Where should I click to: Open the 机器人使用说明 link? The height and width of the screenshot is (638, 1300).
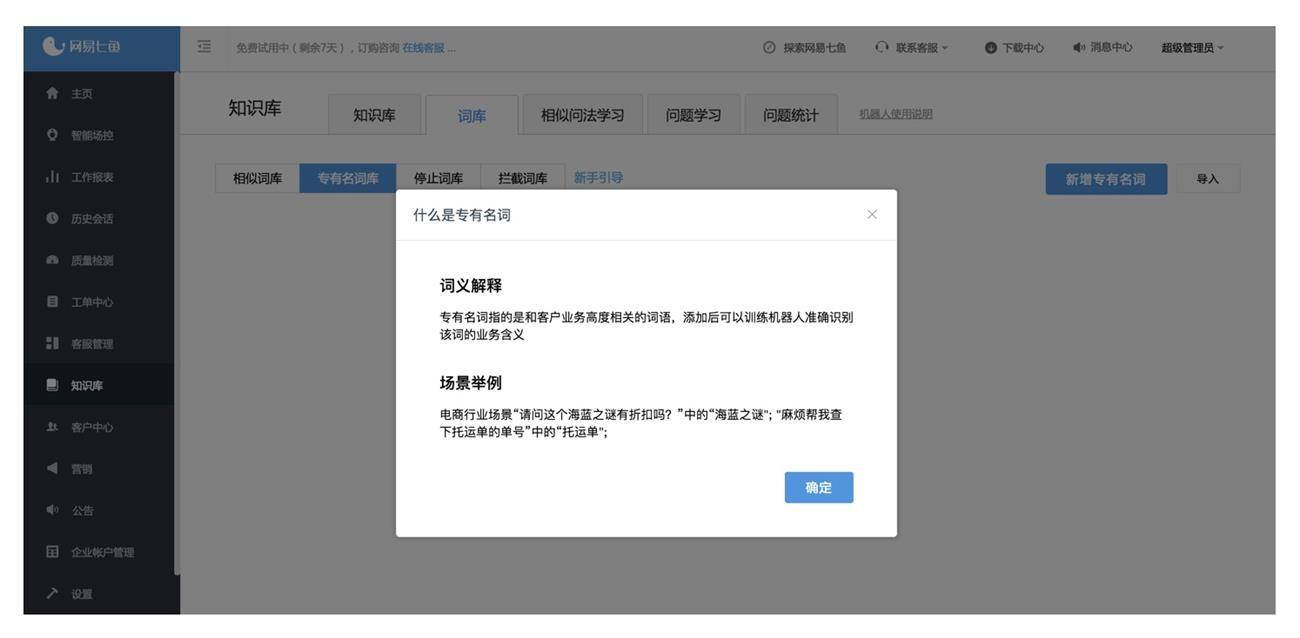[x=896, y=114]
